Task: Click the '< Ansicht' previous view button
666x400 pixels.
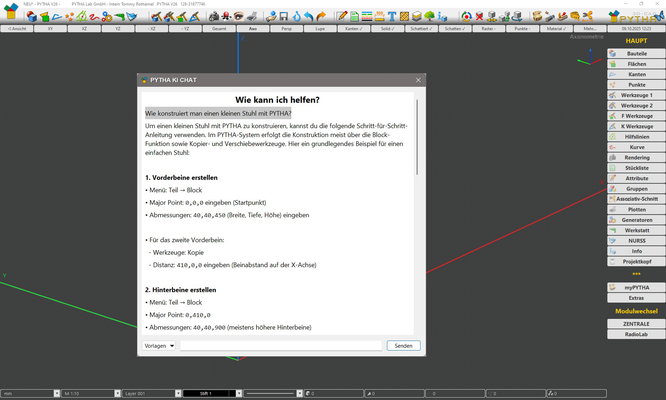Action: click(17, 29)
